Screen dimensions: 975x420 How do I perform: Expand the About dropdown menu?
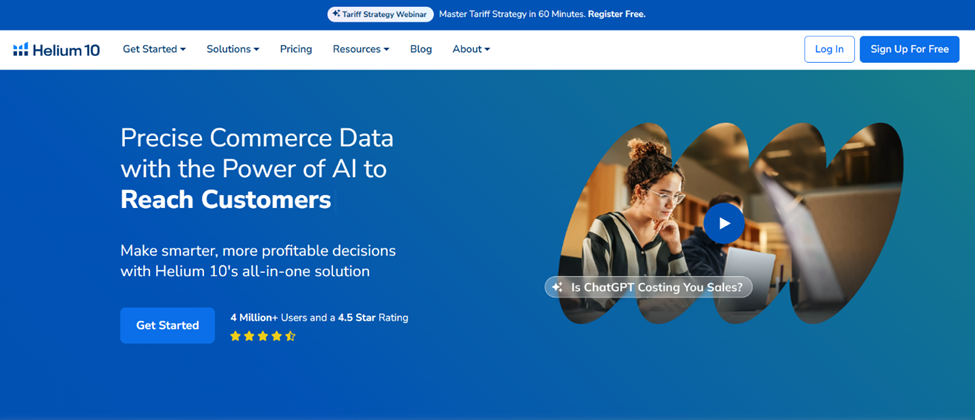pos(471,49)
